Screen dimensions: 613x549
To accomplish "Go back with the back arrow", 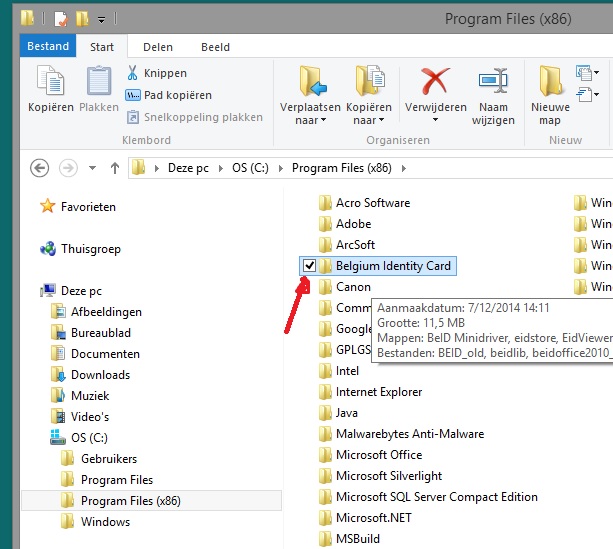I will 39,168.
